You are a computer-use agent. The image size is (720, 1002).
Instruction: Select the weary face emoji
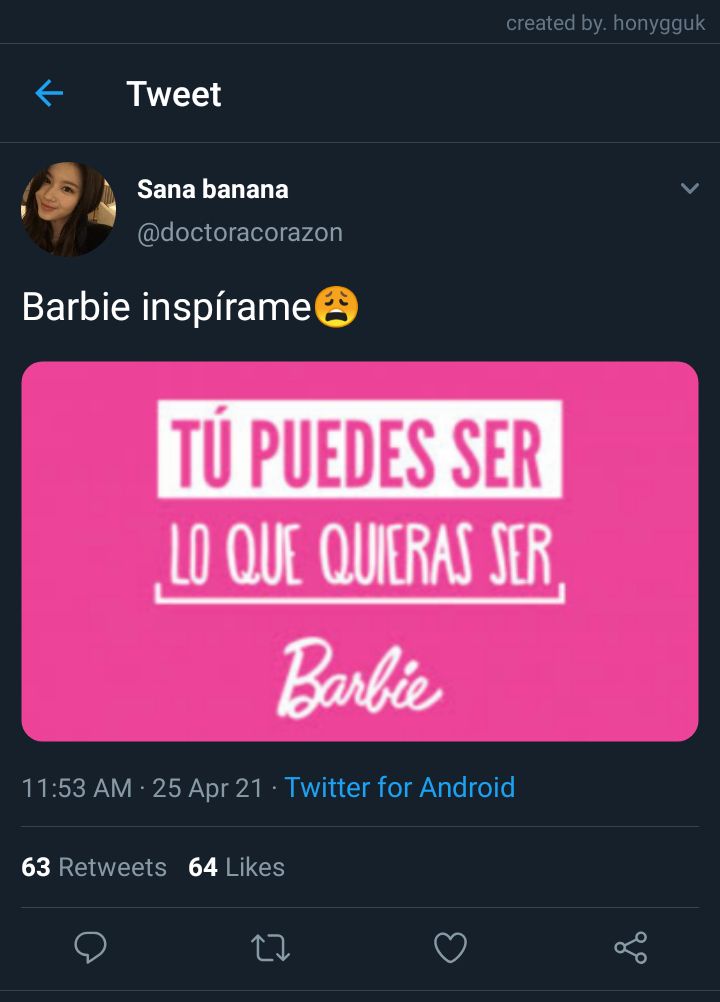[x=337, y=307]
